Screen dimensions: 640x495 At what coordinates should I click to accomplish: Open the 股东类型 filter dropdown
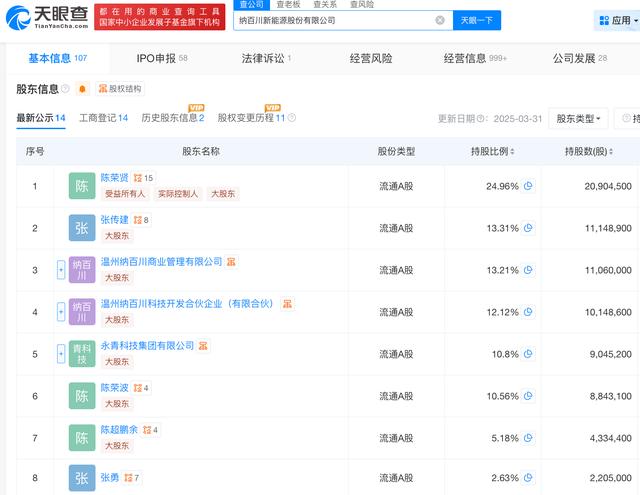pos(578,118)
